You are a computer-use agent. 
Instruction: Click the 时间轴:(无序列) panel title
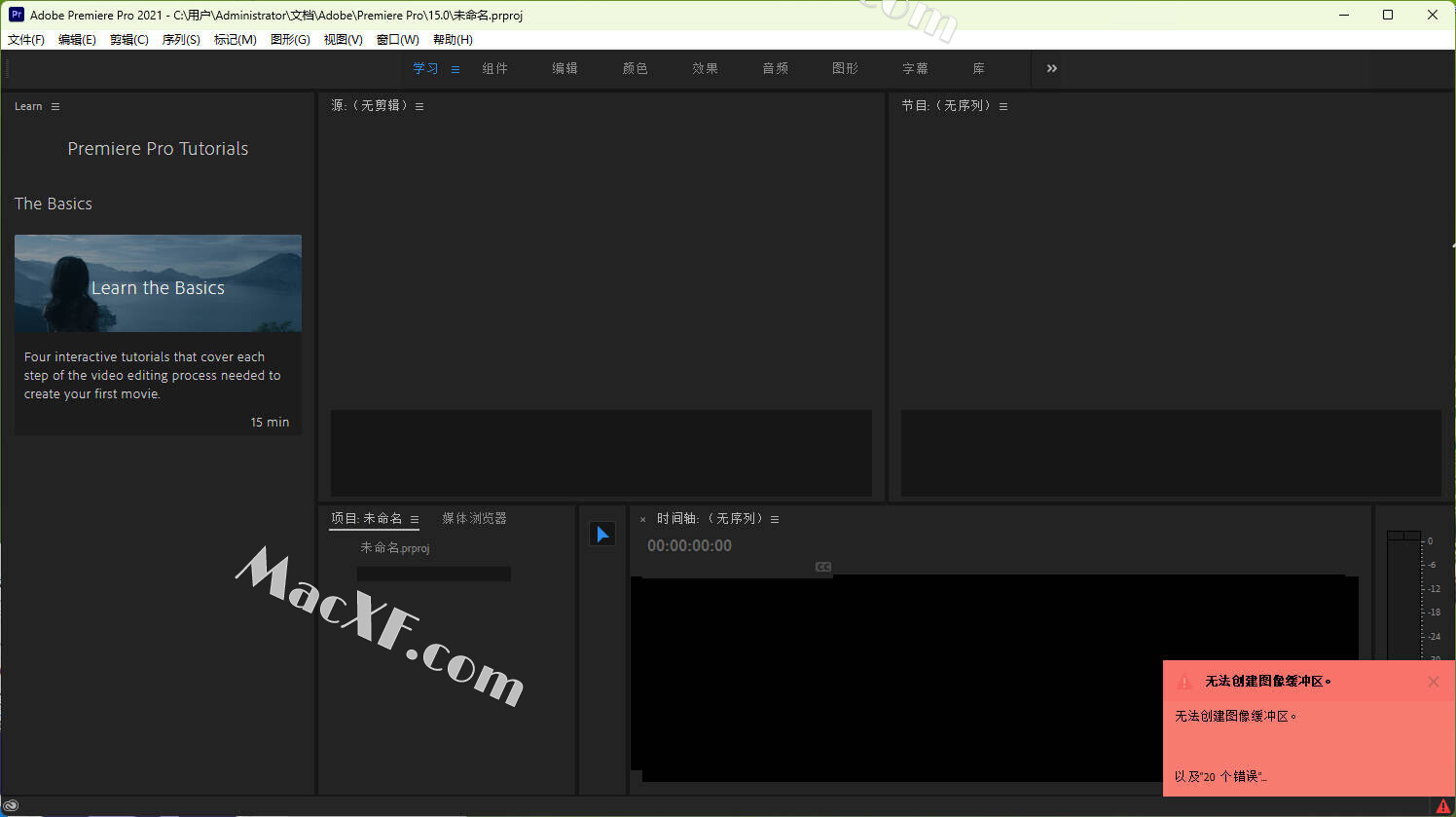pyautogui.click(x=710, y=518)
